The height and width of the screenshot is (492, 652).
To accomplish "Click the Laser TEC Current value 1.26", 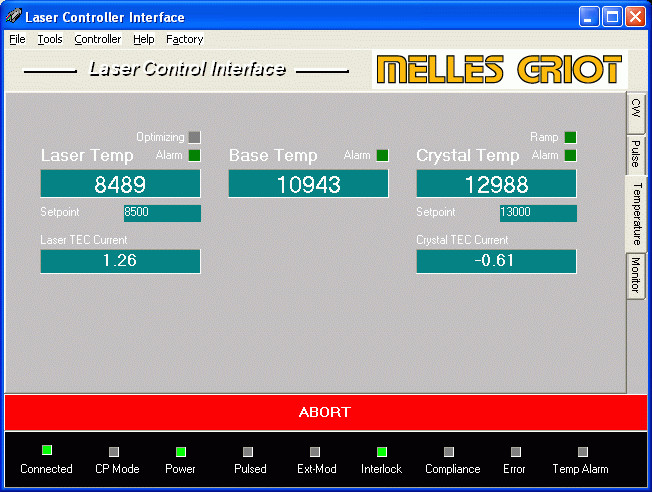I will tap(121, 261).
